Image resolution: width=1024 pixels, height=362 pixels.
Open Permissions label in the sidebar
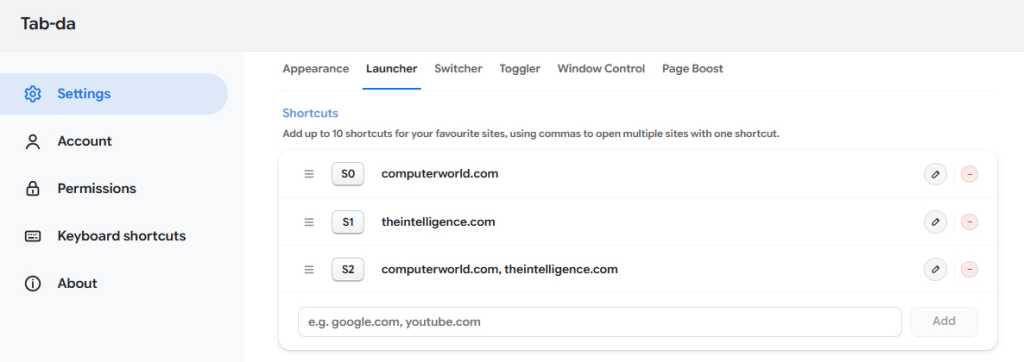[x=97, y=189]
